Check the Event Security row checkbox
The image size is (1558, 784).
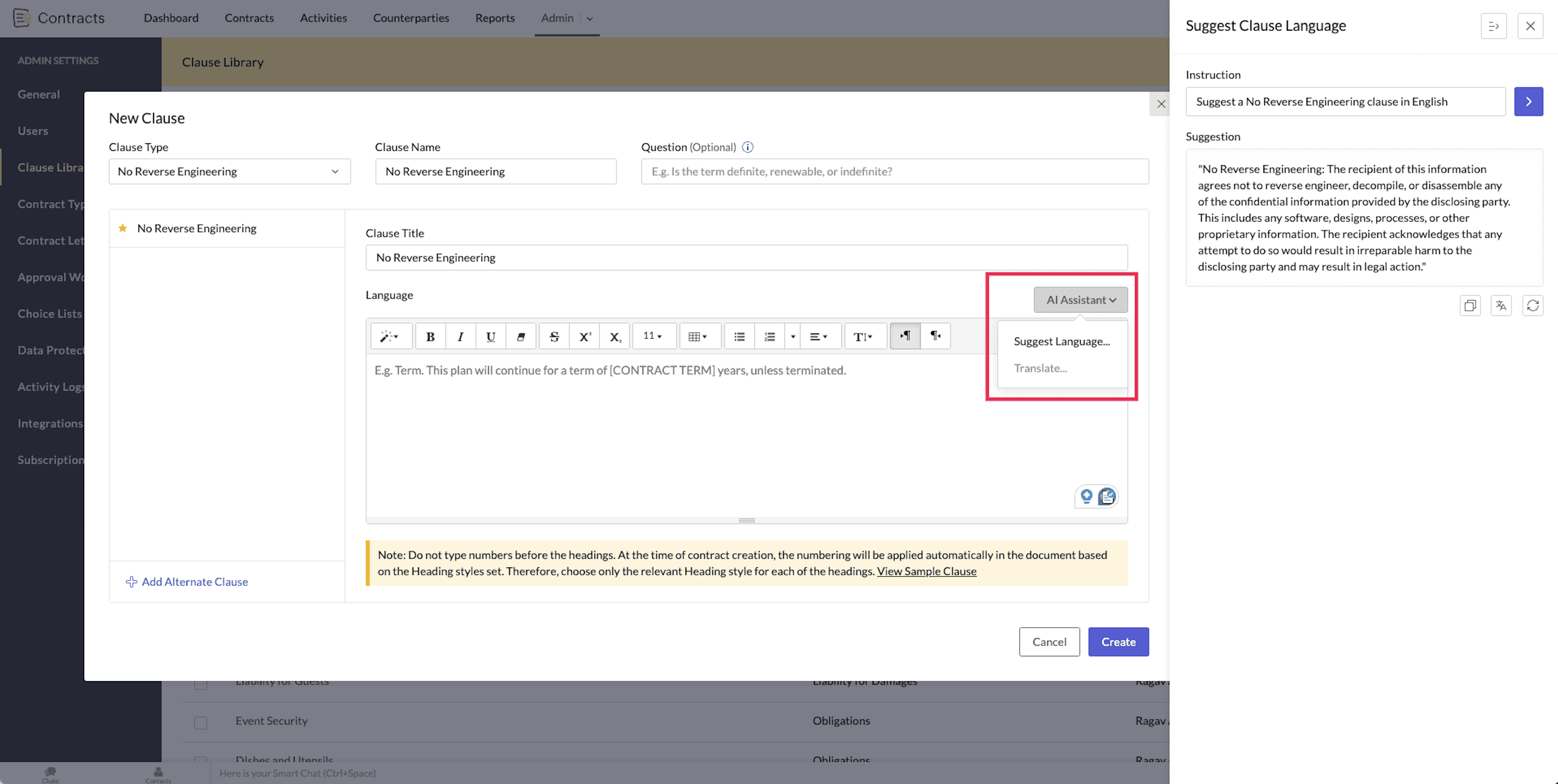point(201,722)
